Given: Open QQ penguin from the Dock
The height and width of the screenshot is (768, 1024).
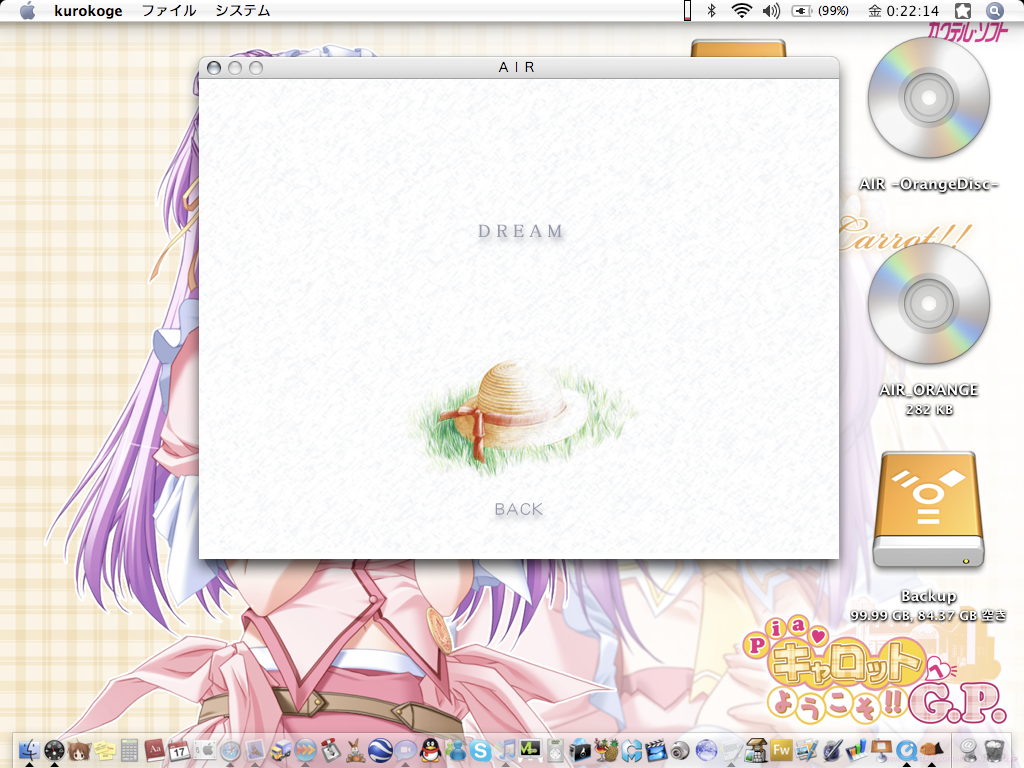Looking at the screenshot, I should pos(430,750).
